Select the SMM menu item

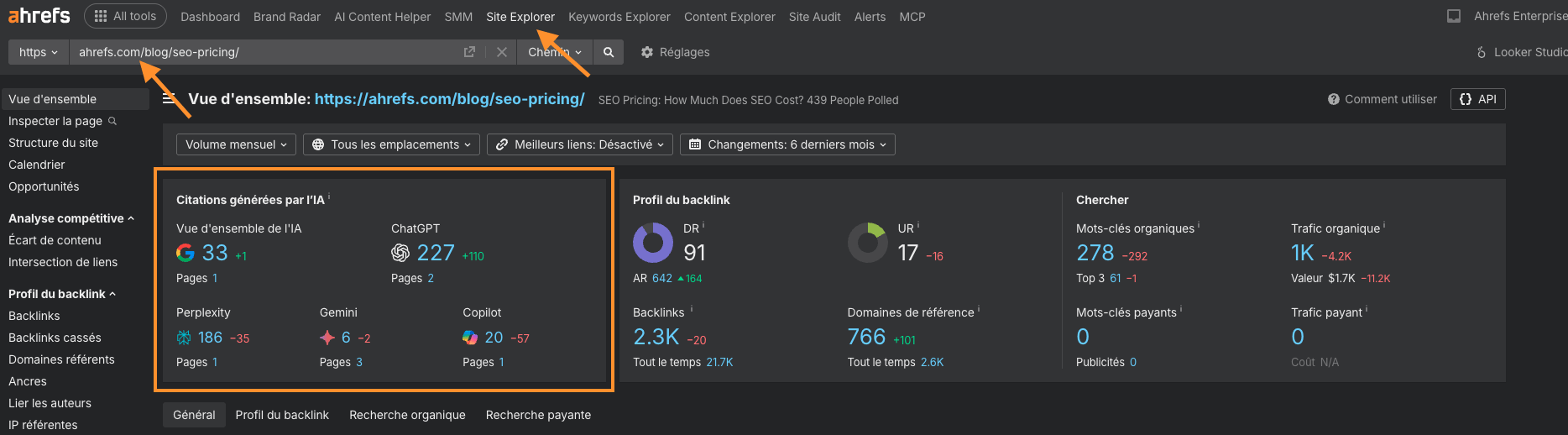coord(458,17)
